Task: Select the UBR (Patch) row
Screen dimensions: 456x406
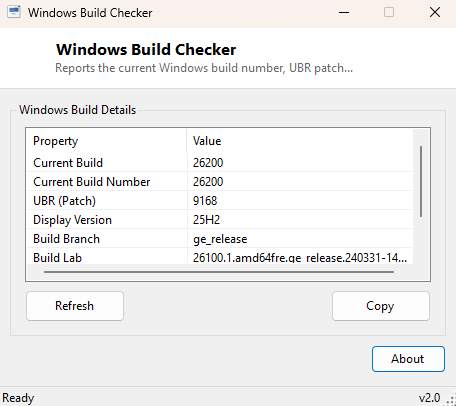Action: pyautogui.click(x=220, y=201)
